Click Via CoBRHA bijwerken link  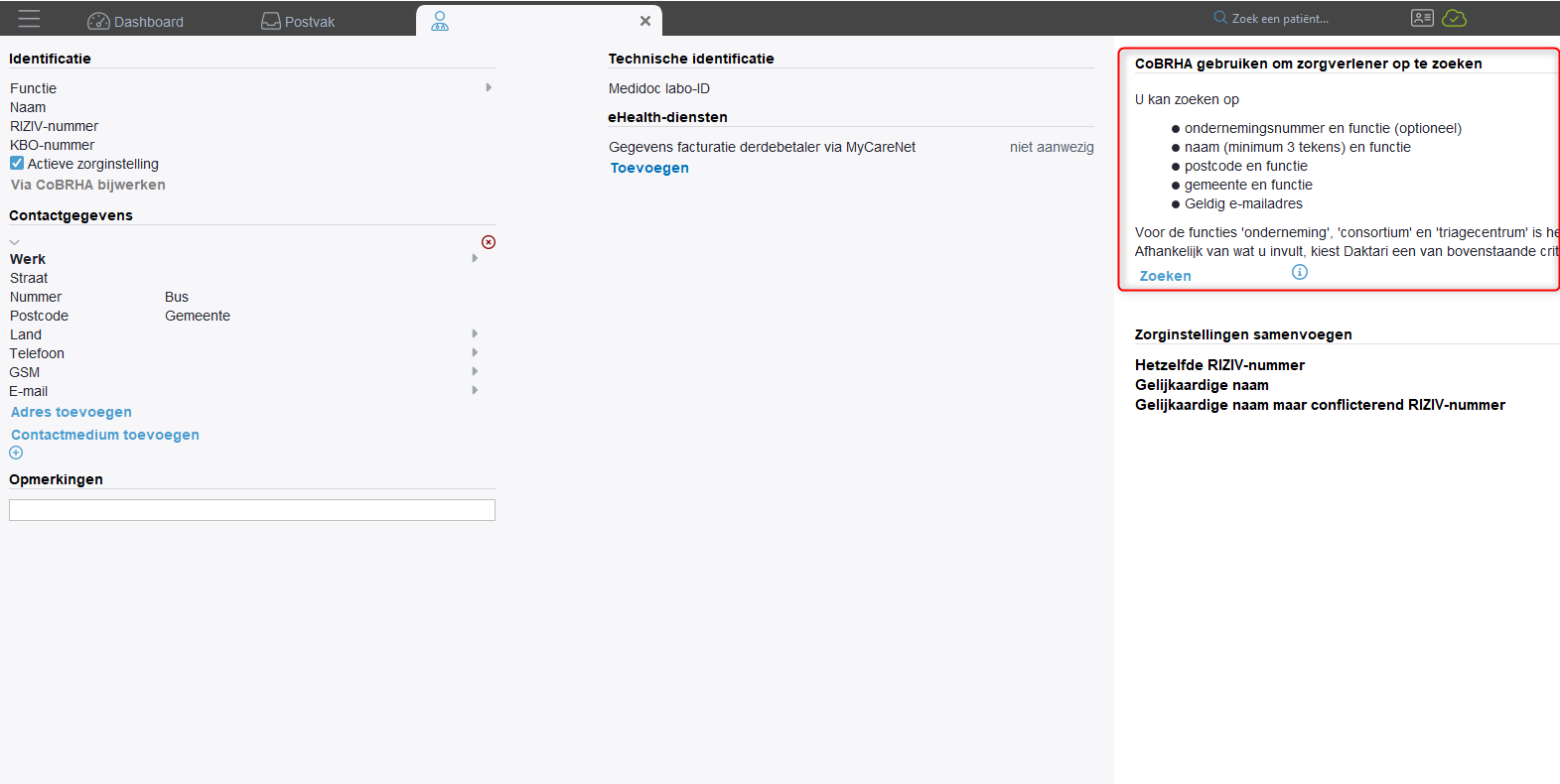[x=88, y=185]
